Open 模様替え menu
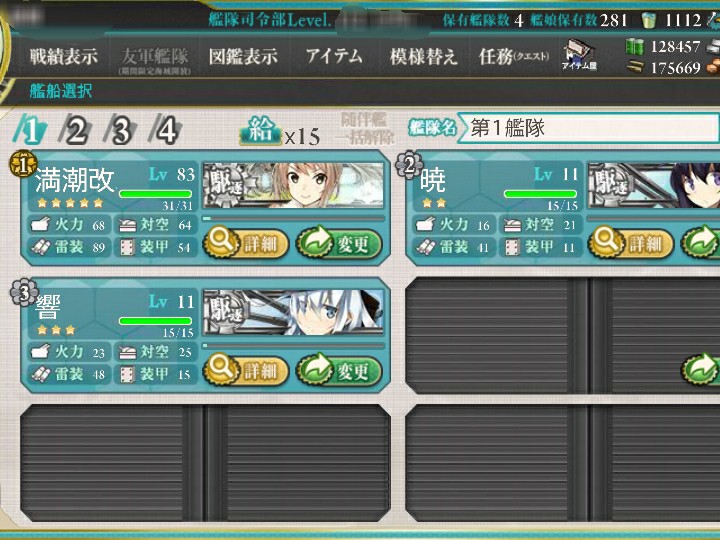The width and height of the screenshot is (720, 540). coord(423,57)
